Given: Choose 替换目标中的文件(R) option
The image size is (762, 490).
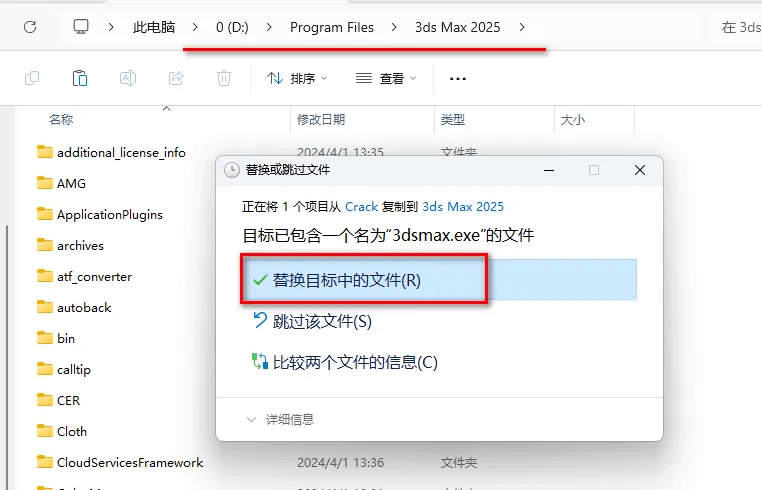Looking at the screenshot, I should click(x=439, y=280).
